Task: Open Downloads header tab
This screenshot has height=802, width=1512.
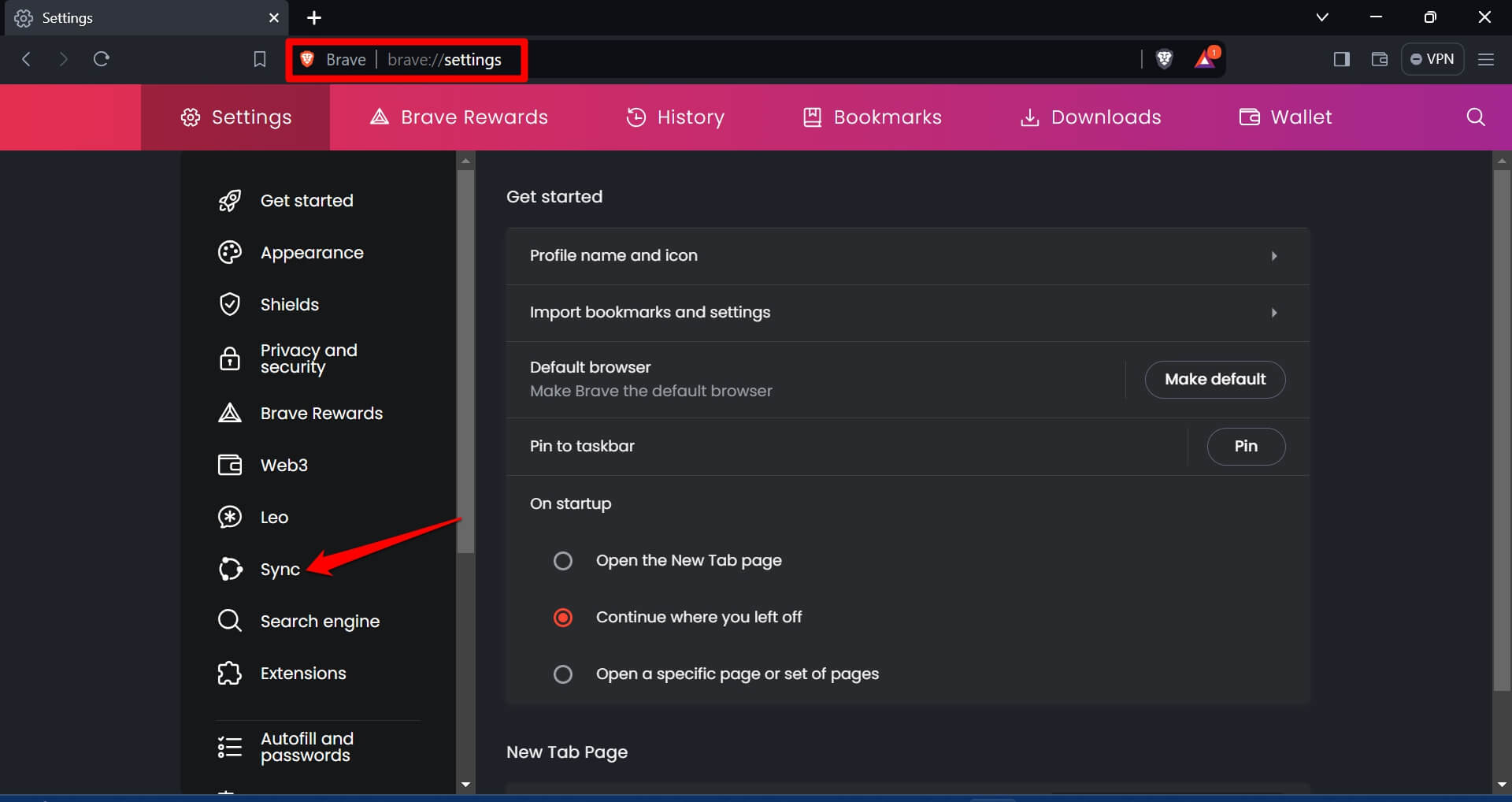Action: tap(1091, 117)
